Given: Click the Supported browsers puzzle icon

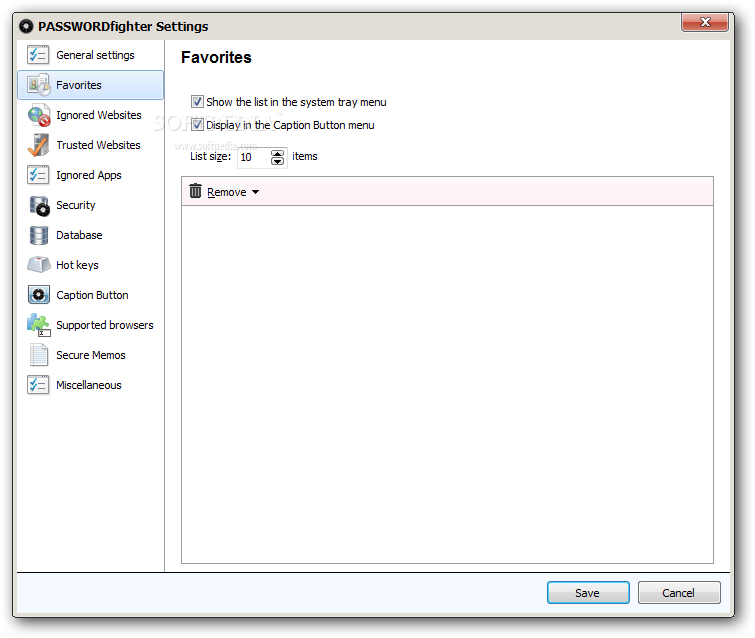Looking at the screenshot, I should [39, 325].
